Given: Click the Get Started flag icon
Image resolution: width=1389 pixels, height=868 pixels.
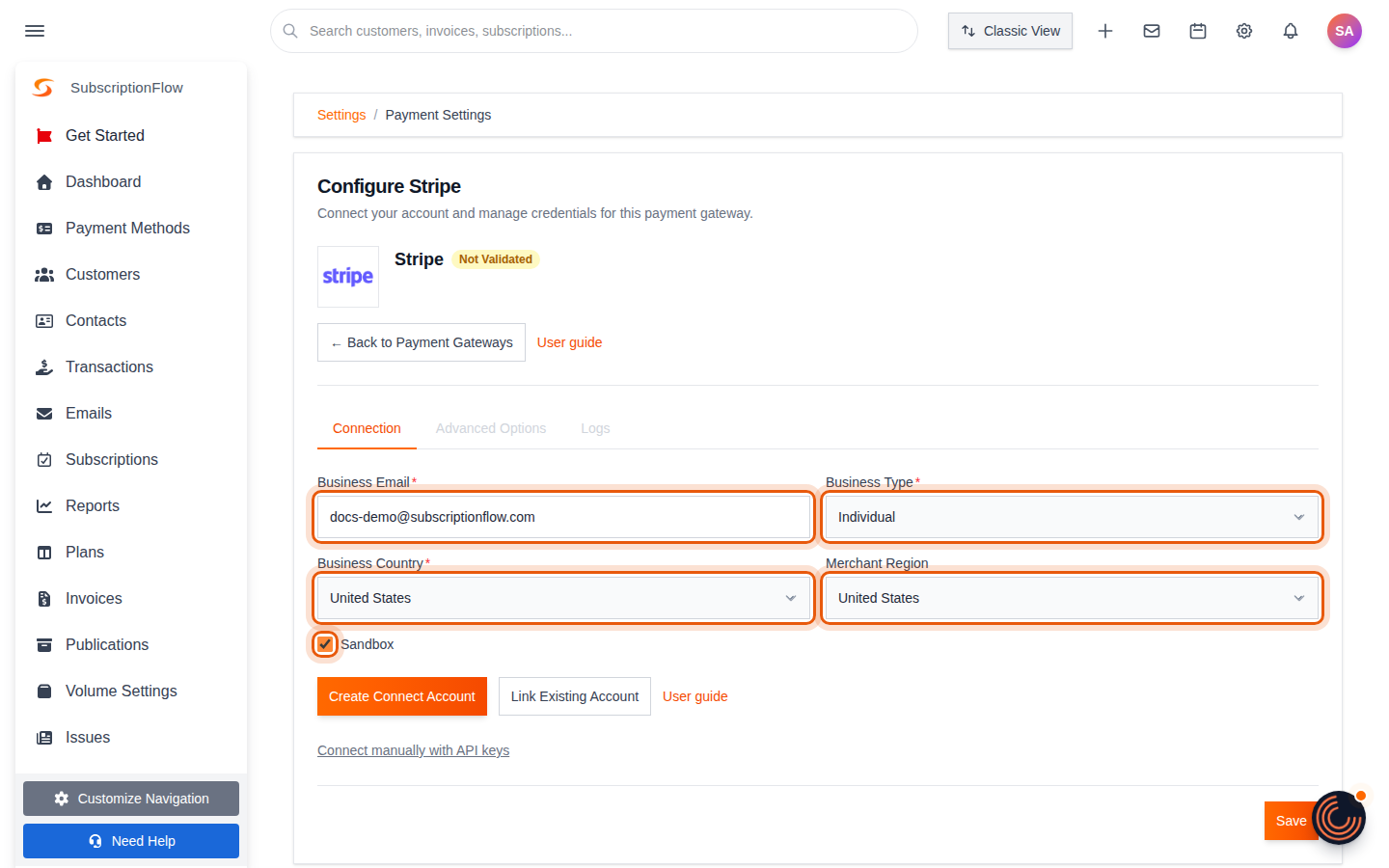Looking at the screenshot, I should [44, 136].
